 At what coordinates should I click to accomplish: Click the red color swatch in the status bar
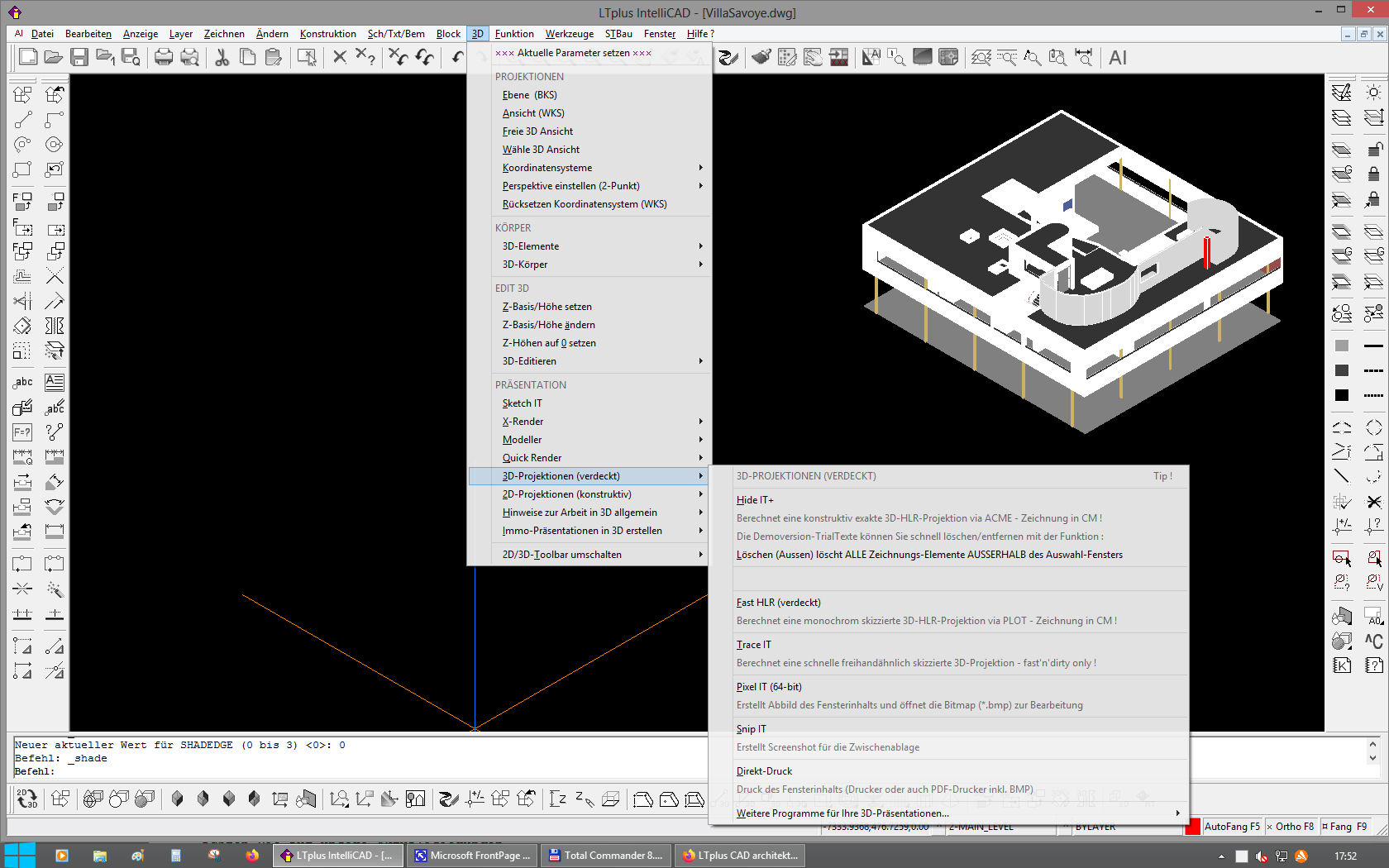click(x=1192, y=826)
